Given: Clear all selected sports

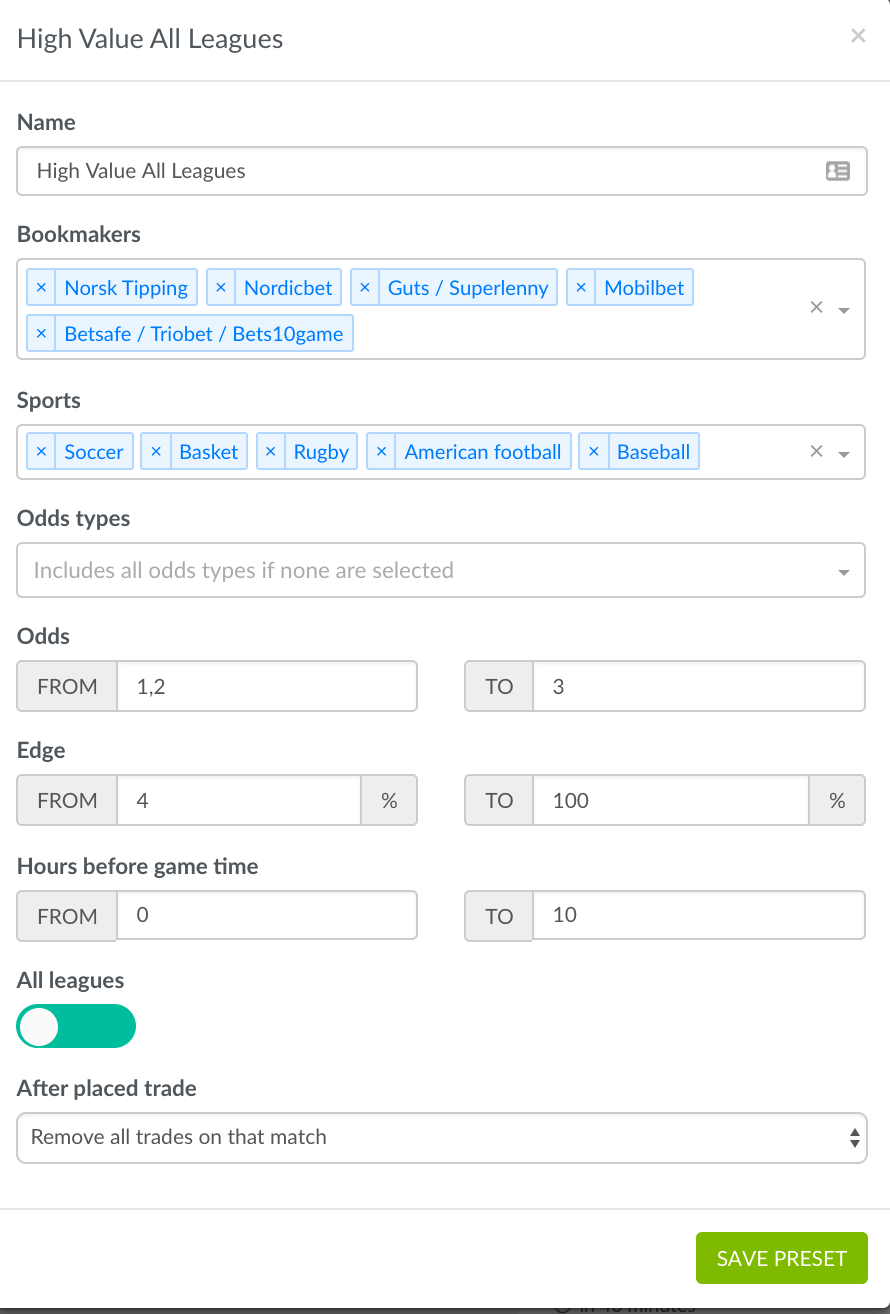Looking at the screenshot, I should point(816,452).
